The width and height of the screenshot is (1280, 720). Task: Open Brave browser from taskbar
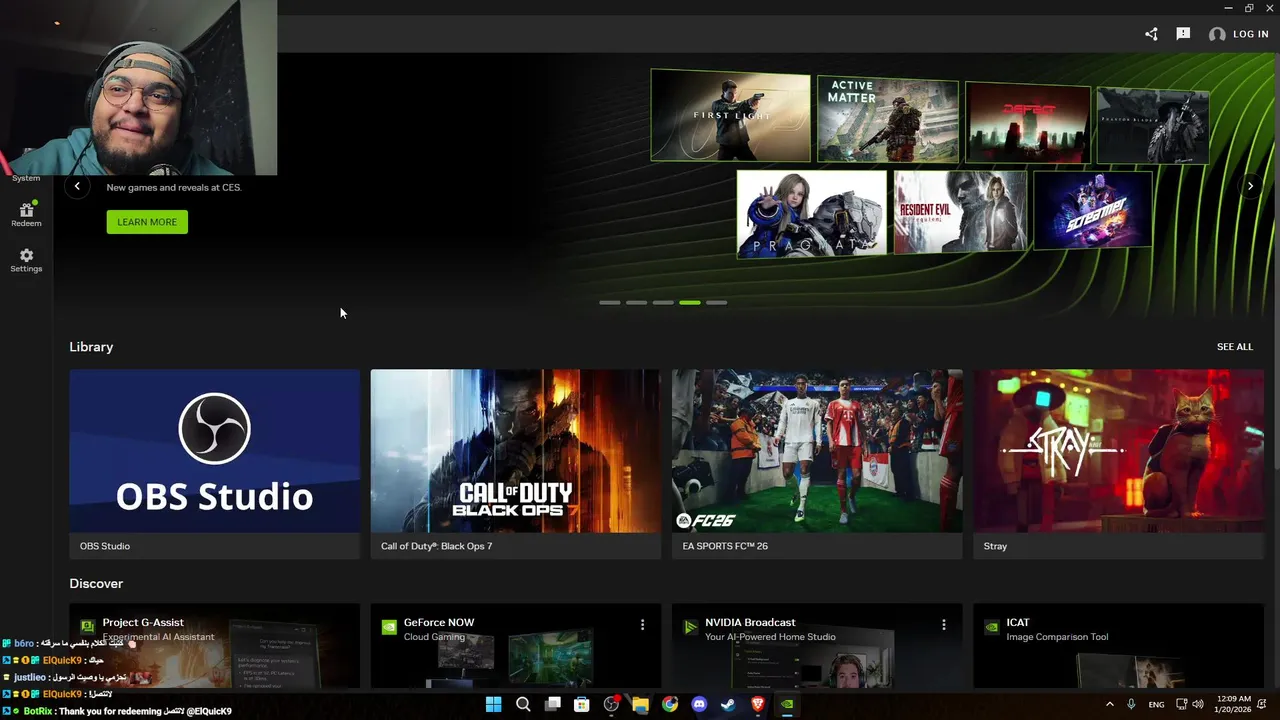758,704
